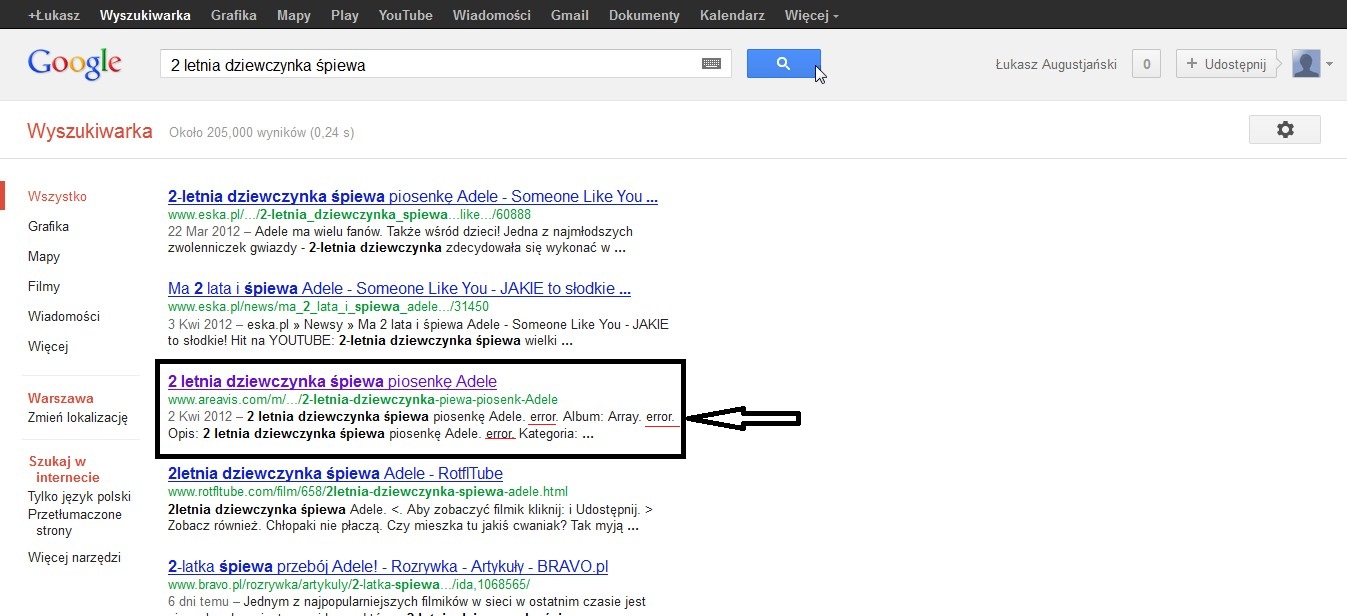Click Zmień lokalizację link
Viewport: 1347px width, 616px height.
(x=78, y=417)
